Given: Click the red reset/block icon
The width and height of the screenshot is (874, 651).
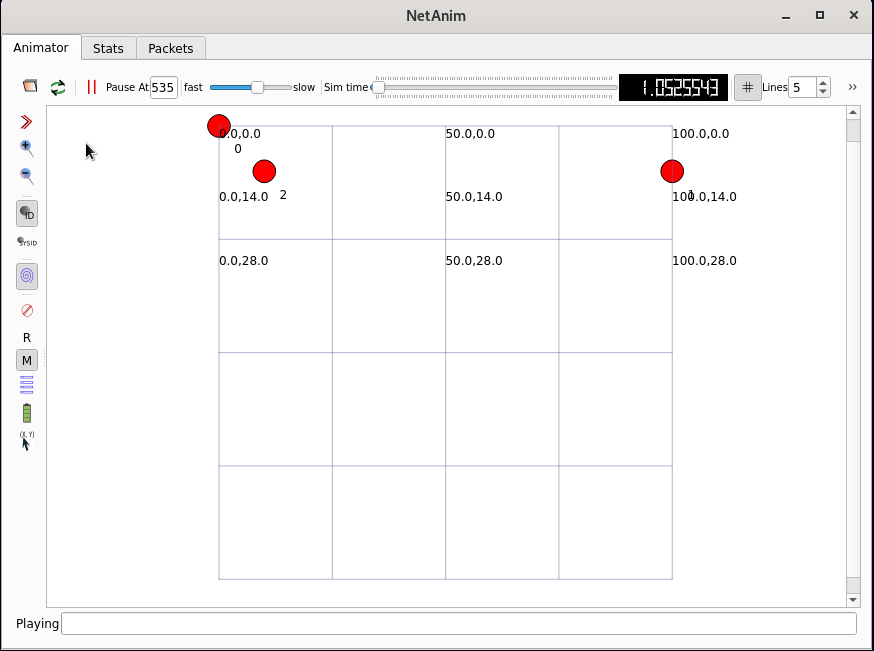Looking at the screenshot, I should click(27, 310).
